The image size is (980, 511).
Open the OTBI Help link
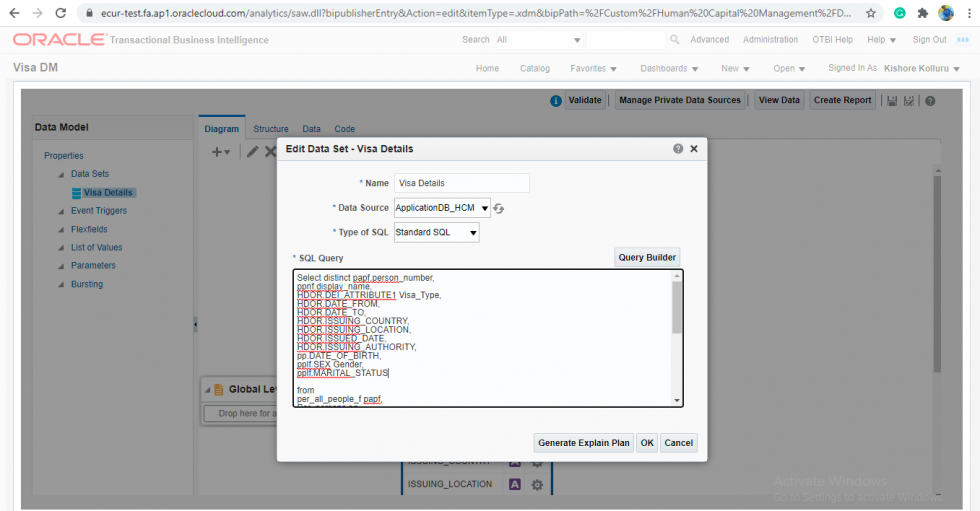(x=832, y=39)
